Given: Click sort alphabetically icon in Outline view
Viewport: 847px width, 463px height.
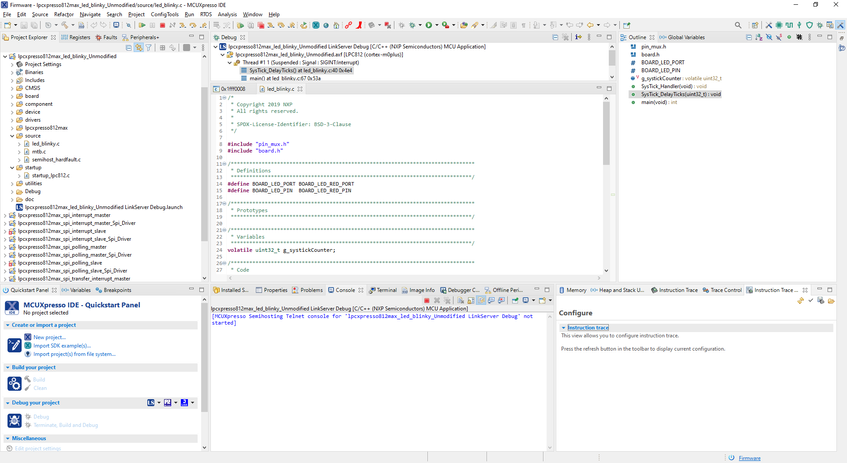Looking at the screenshot, I should tap(758, 37).
